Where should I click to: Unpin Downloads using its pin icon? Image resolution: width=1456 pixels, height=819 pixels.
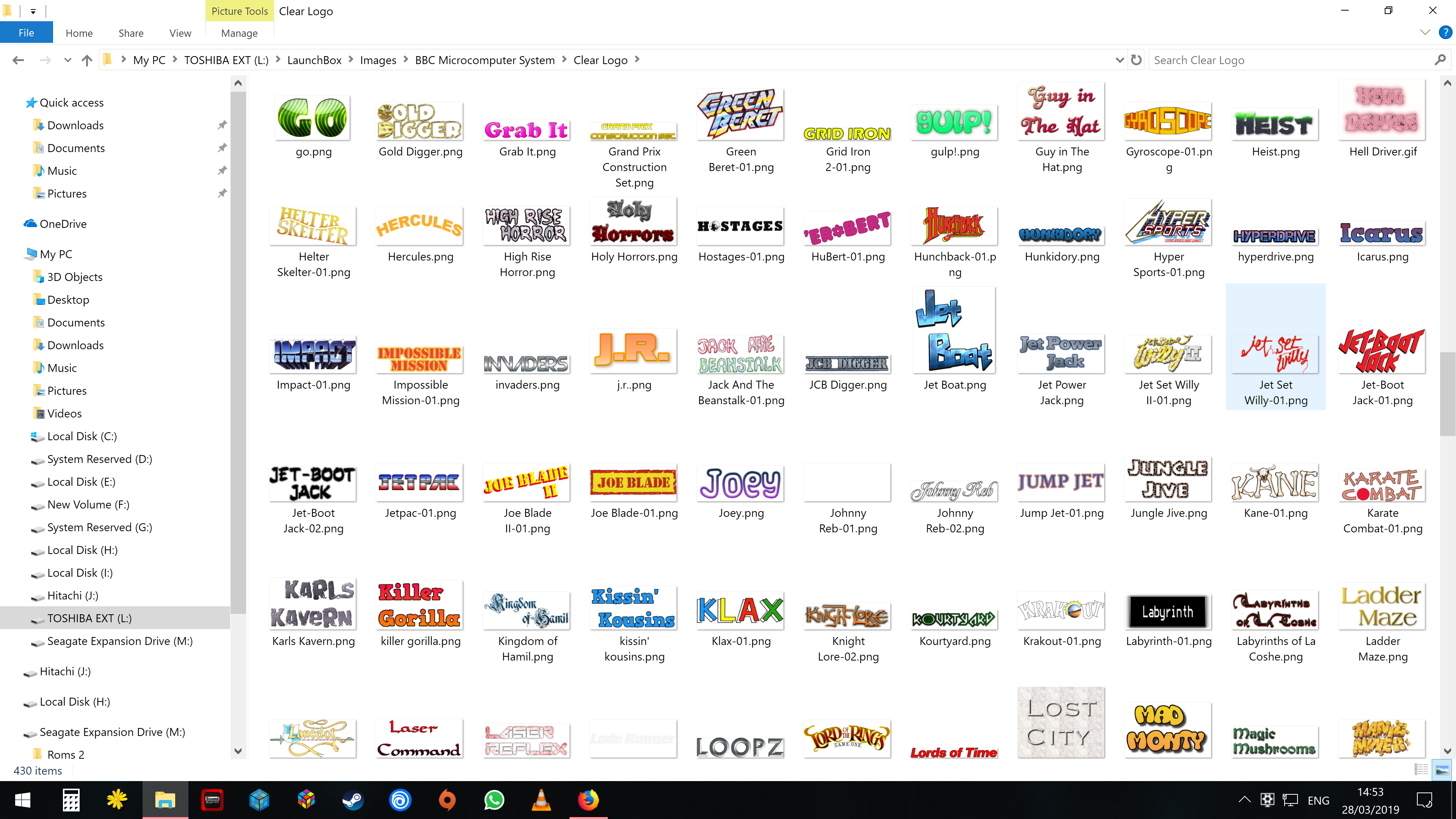coord(222,125)
